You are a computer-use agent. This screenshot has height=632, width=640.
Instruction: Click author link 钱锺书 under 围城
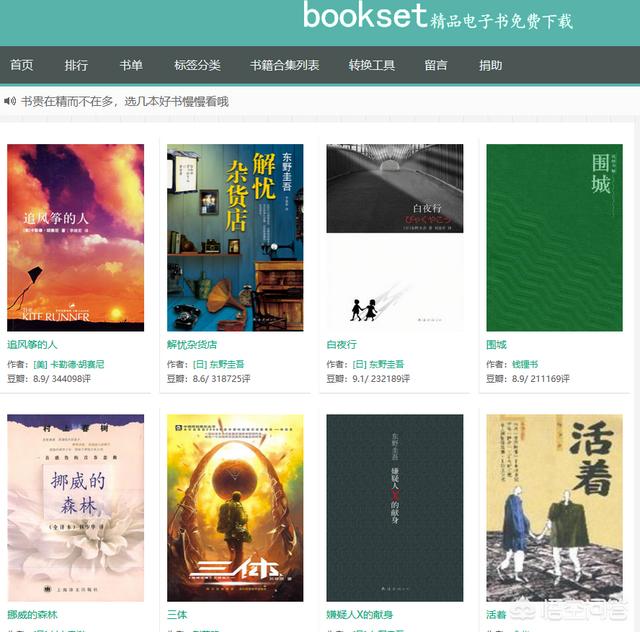click(525, 364)
